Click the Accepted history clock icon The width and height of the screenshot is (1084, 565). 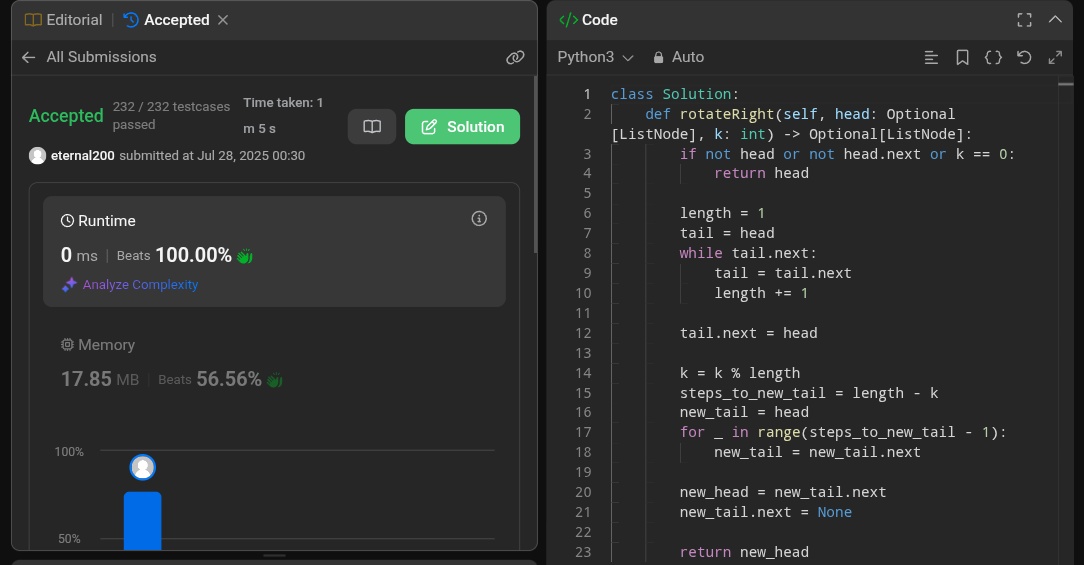(131, 20)
